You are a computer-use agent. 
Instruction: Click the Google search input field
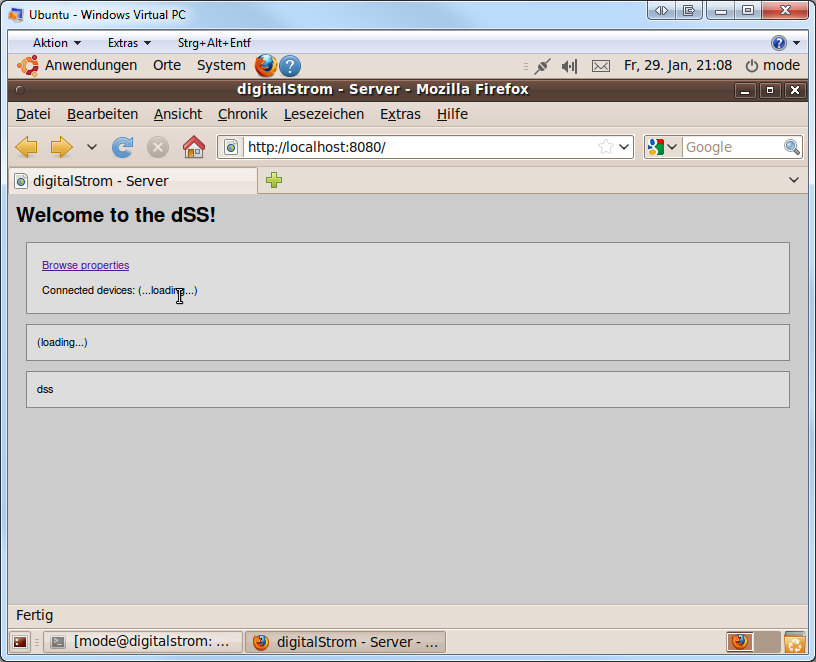coord(733,147)
